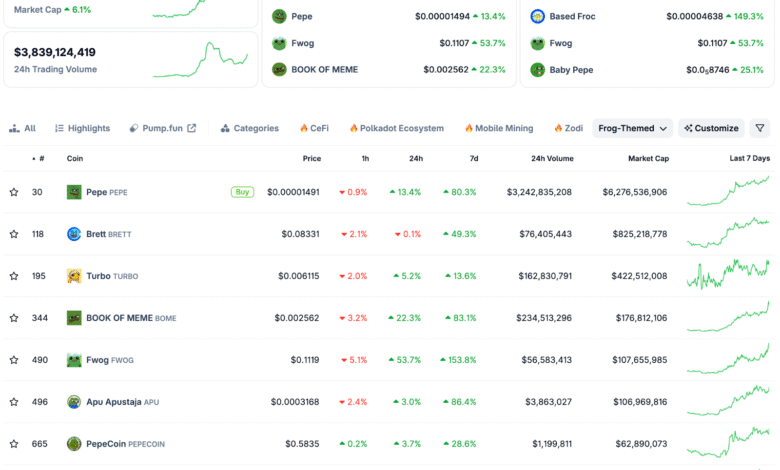Viewport: 780px width, 470px height.
Task: Open the Fwog FWOG coin link
Action: (x=110, y=360)
